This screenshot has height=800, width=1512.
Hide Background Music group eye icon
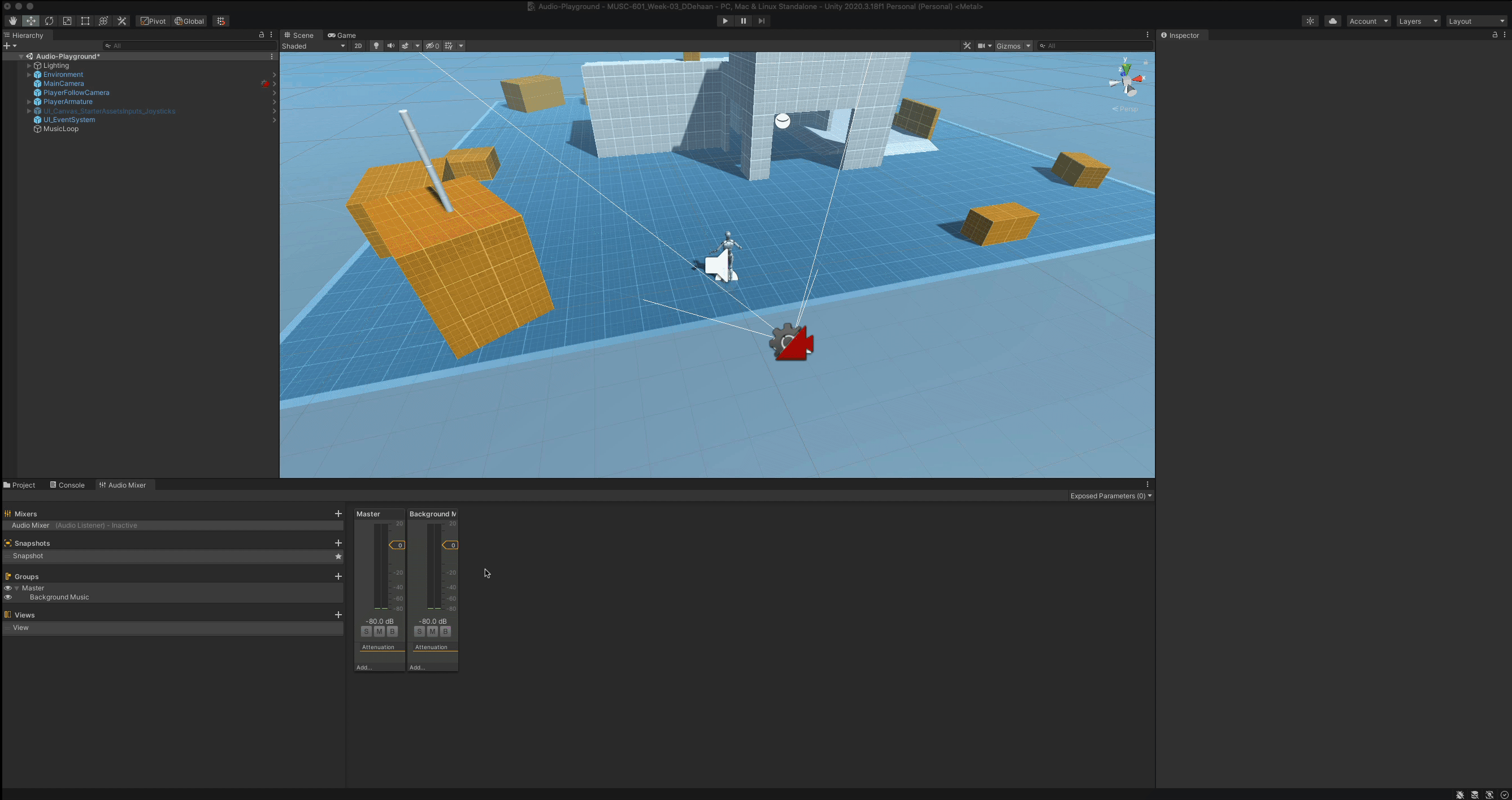8,597
